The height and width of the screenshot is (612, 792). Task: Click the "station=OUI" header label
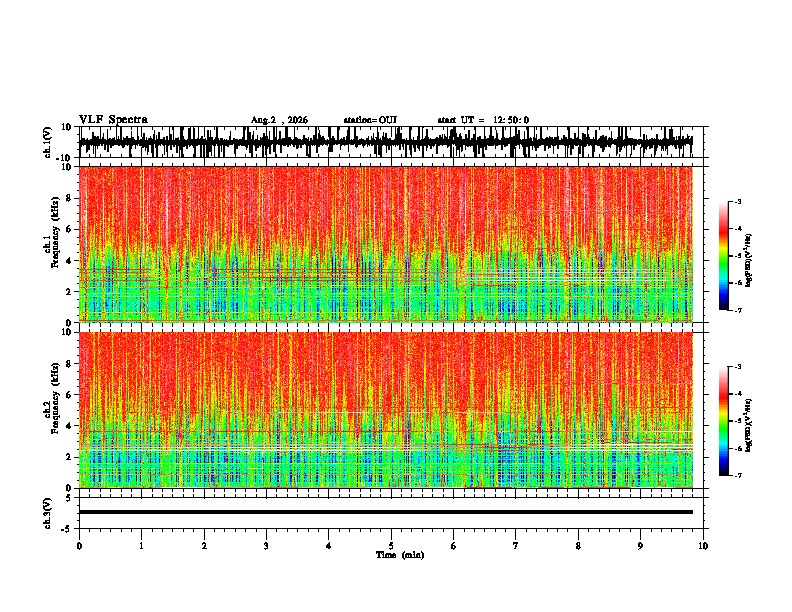click(370, 120)
